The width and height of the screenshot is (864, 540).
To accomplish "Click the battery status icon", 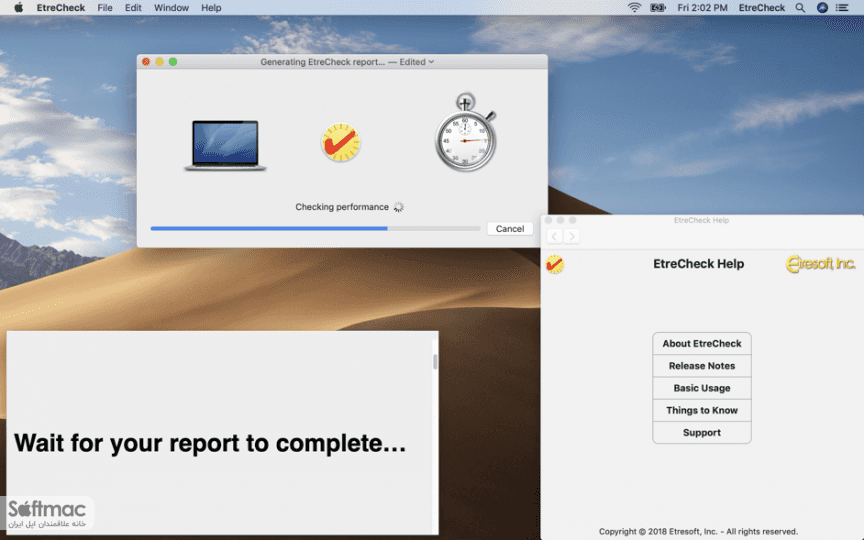I will tap(658, 8).
